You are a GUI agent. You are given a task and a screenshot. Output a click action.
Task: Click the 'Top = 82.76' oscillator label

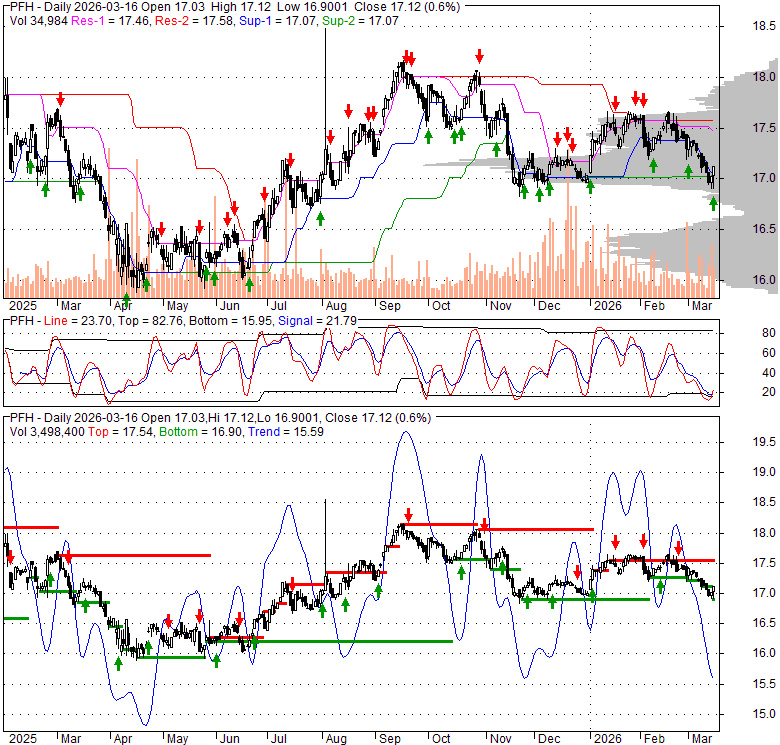coord(149,321)
